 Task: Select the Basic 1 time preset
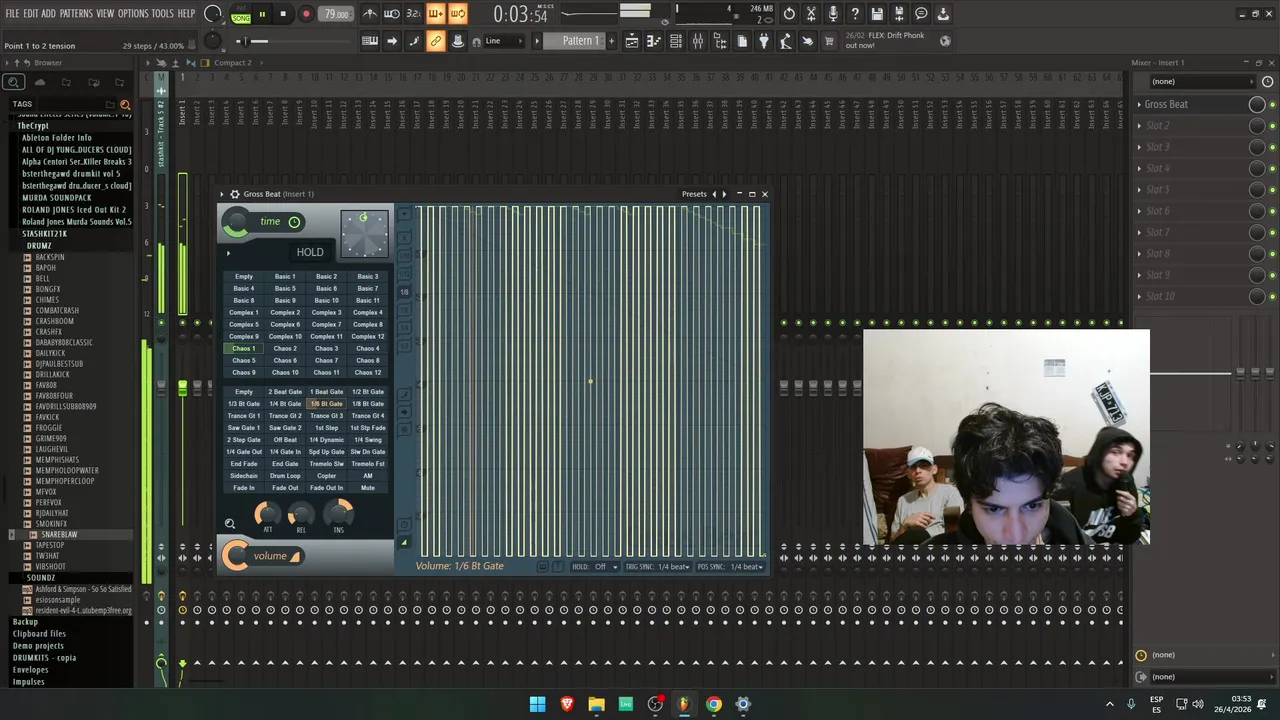click(x=285, y=277)
